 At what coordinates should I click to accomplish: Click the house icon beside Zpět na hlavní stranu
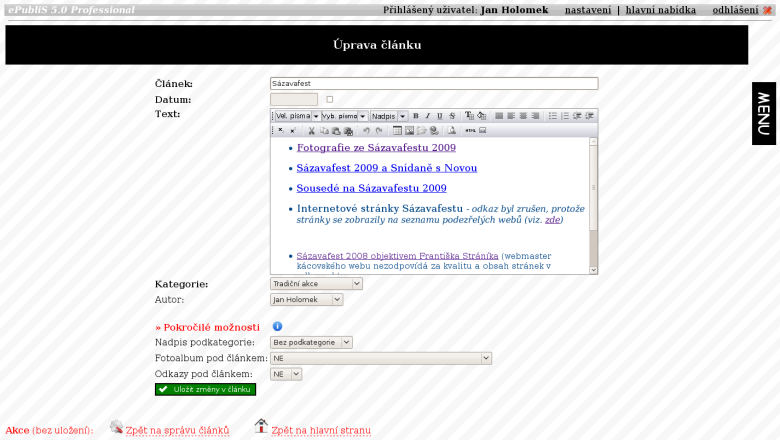(x=261, y=426)
